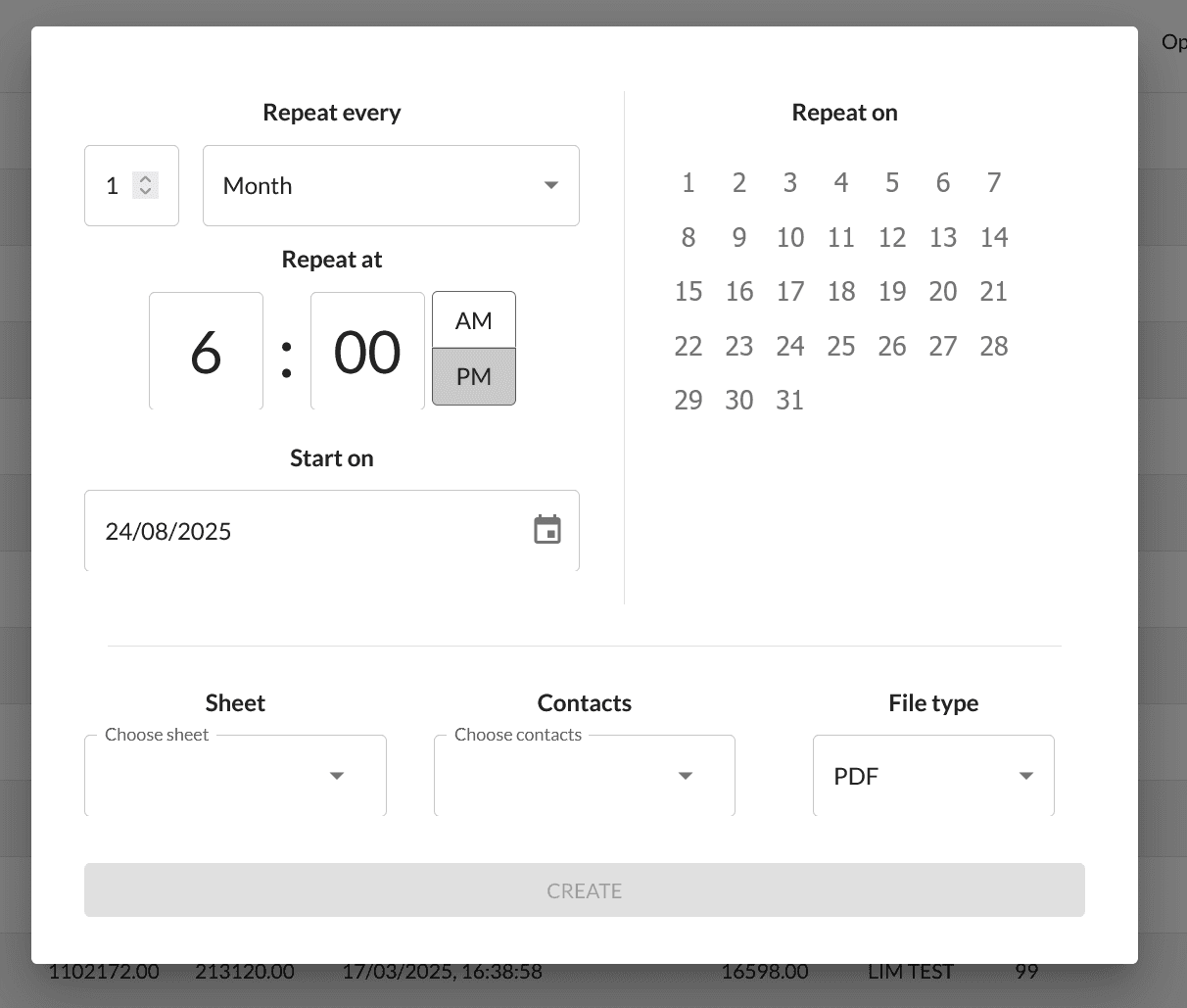Open the calendar picker icon

(546, 530)
